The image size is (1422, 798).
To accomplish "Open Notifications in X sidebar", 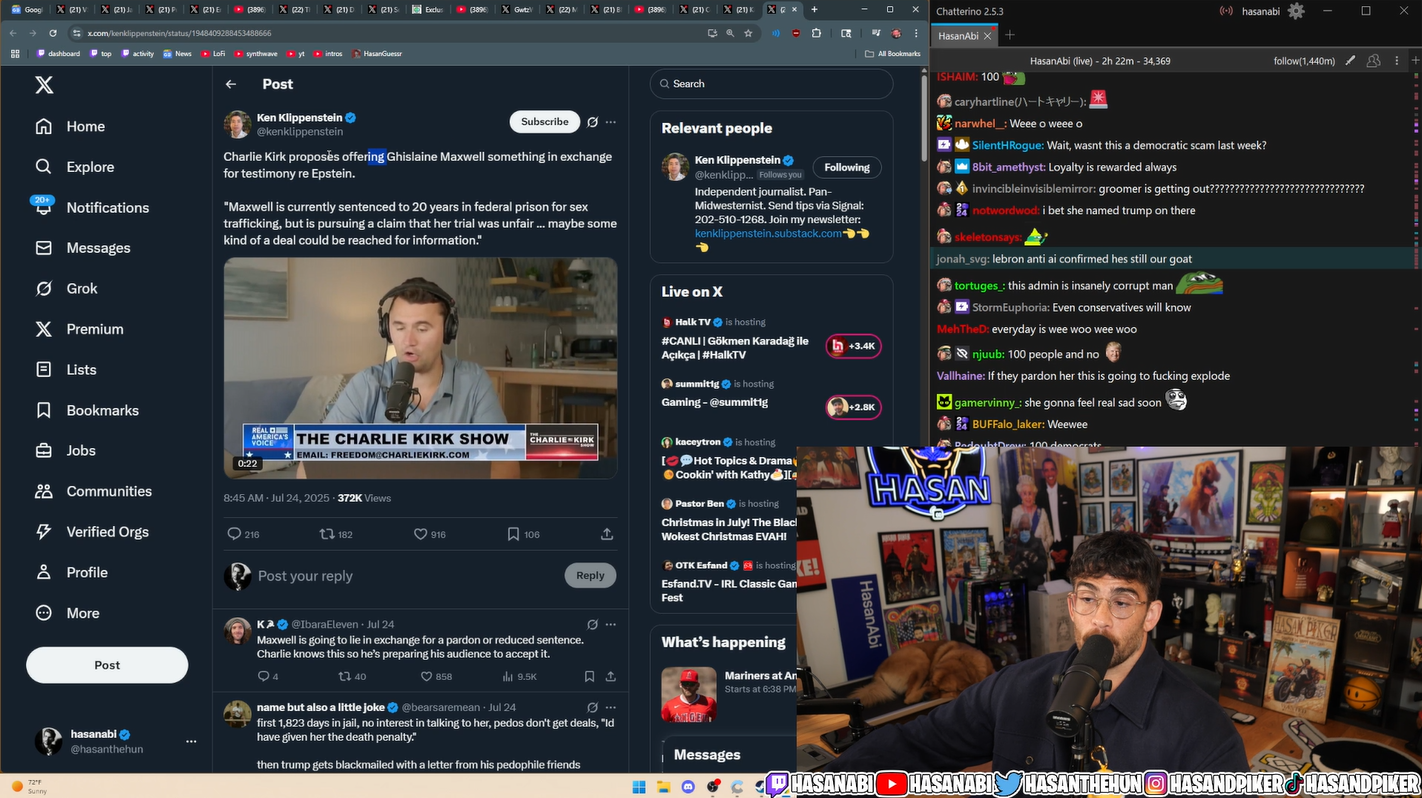I will click(91, 207).
